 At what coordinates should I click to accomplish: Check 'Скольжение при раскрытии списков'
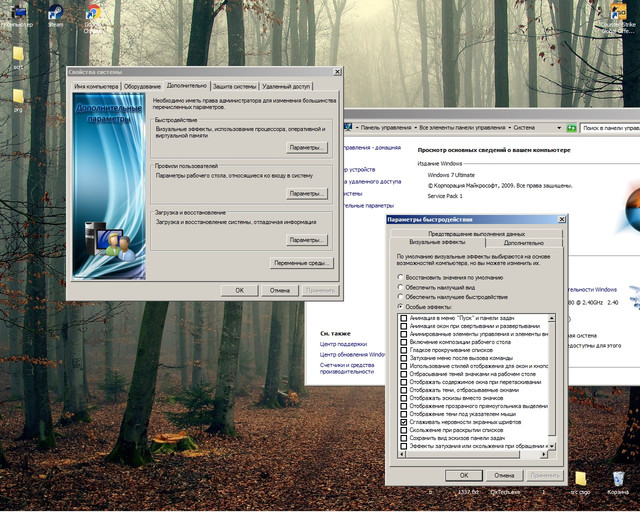(x=404, y=430)
